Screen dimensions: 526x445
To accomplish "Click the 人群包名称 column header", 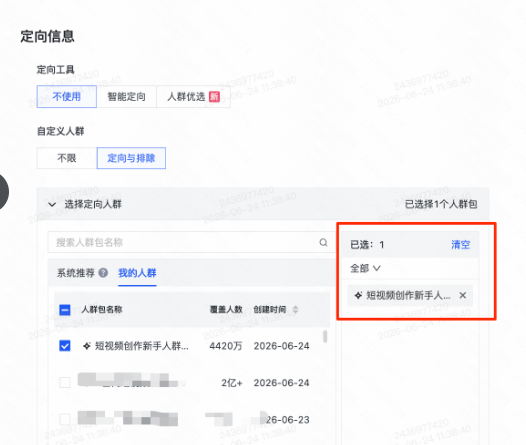I will [x=102, y=310].
